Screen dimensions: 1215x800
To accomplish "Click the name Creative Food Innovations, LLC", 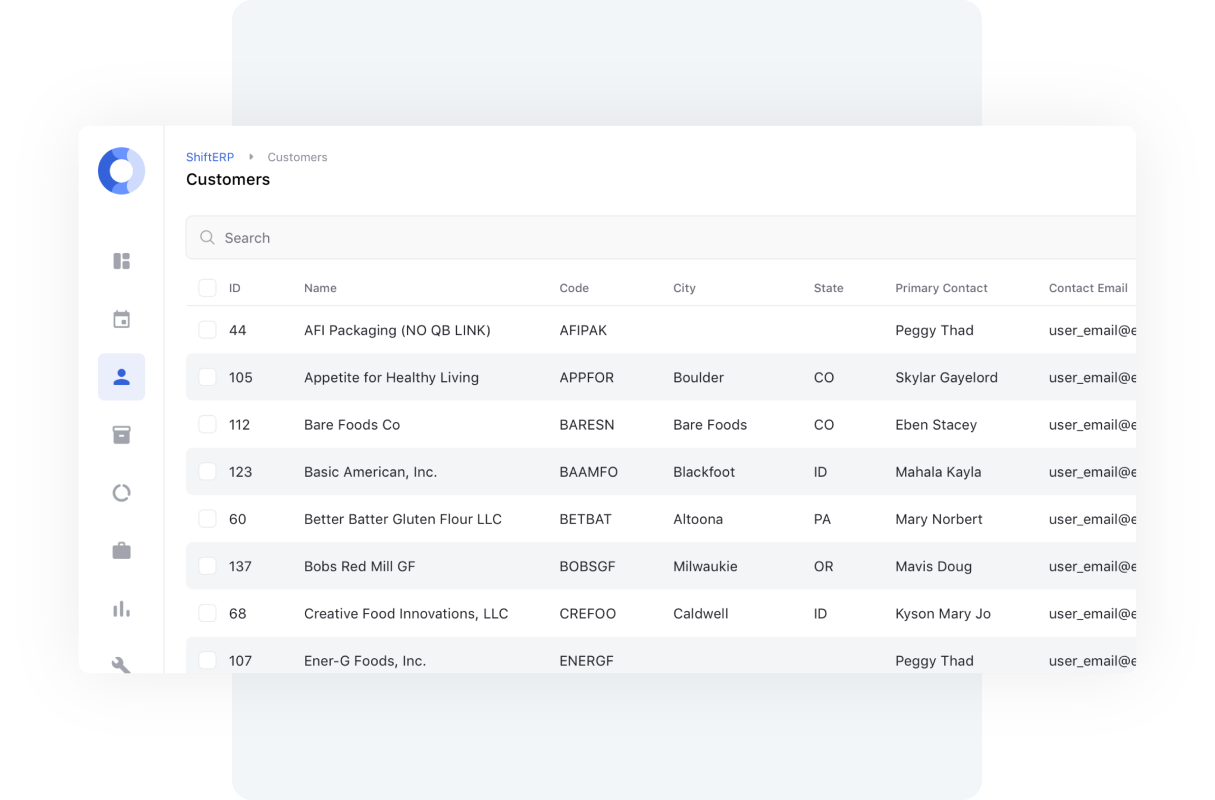I will 406,613.
